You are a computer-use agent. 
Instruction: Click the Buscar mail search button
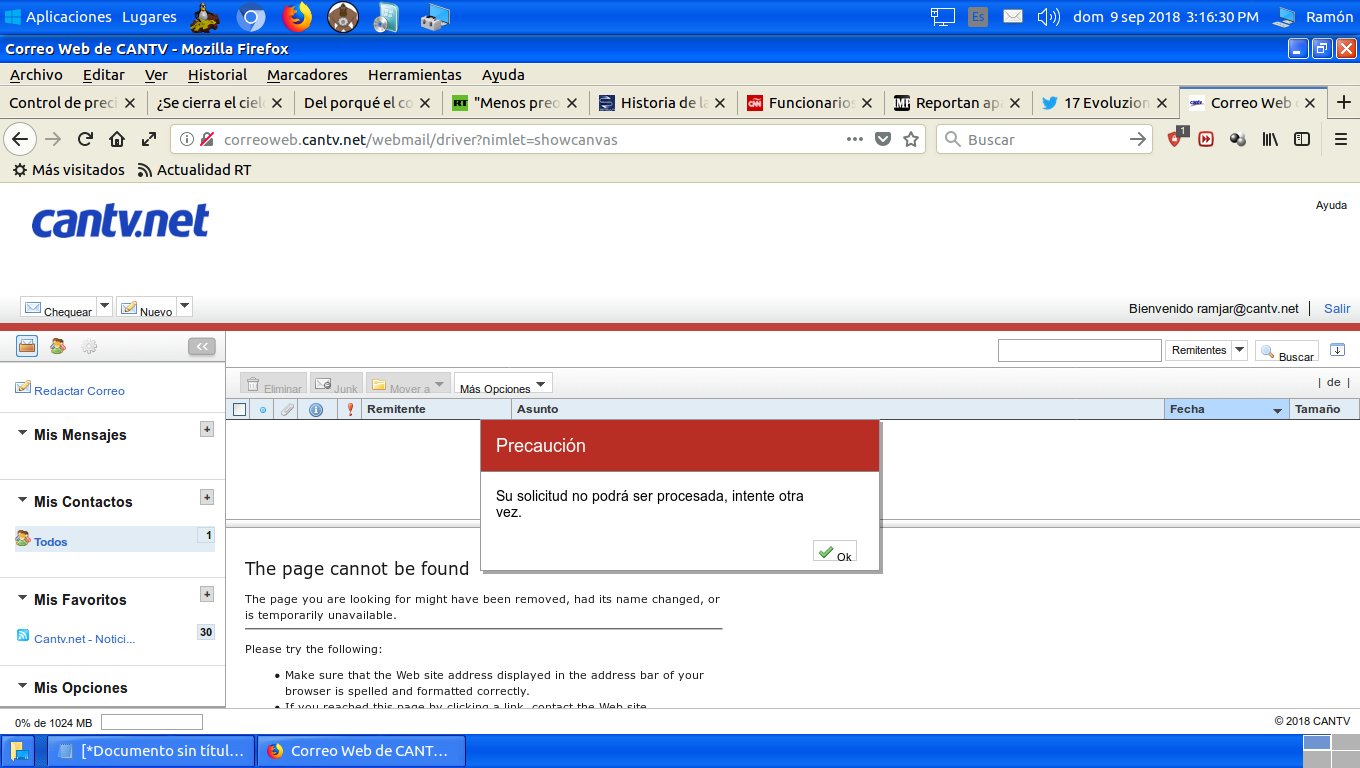[1287, 351]
